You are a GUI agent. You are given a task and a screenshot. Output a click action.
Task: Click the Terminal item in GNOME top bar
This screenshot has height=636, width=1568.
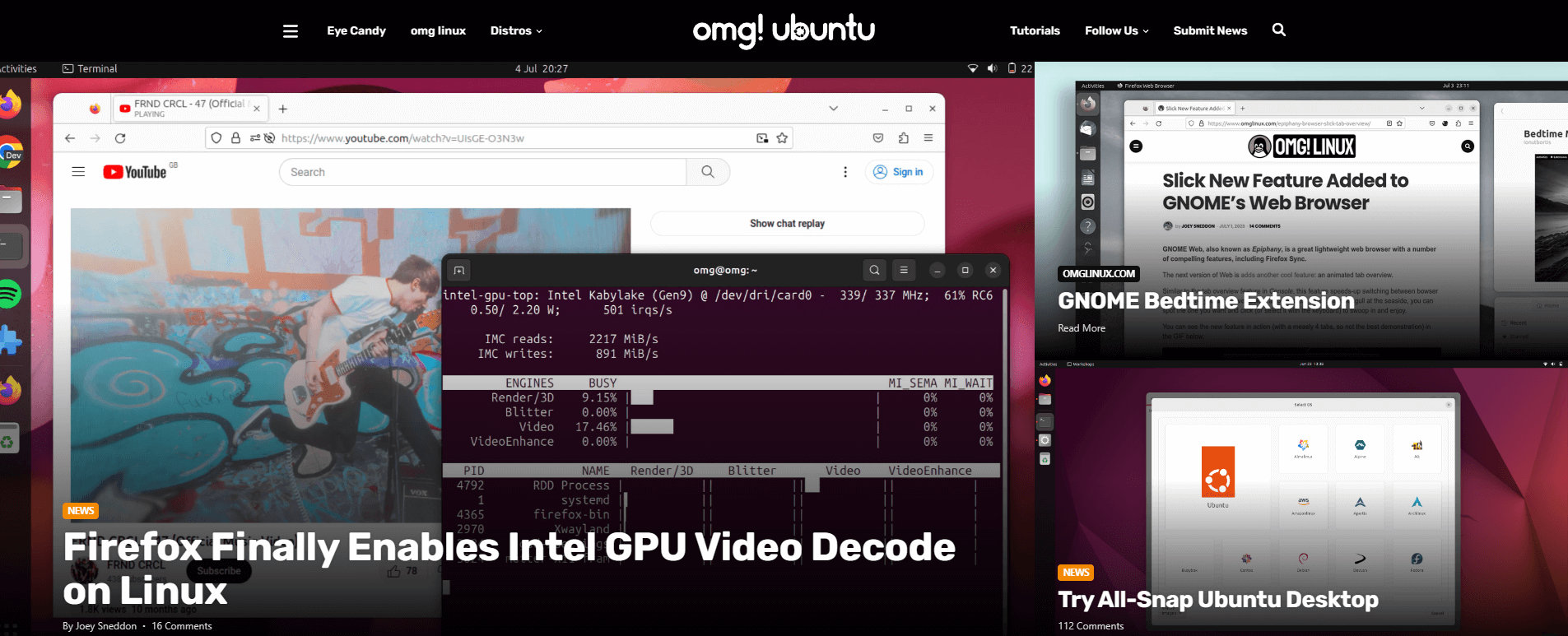coord(90,69)
